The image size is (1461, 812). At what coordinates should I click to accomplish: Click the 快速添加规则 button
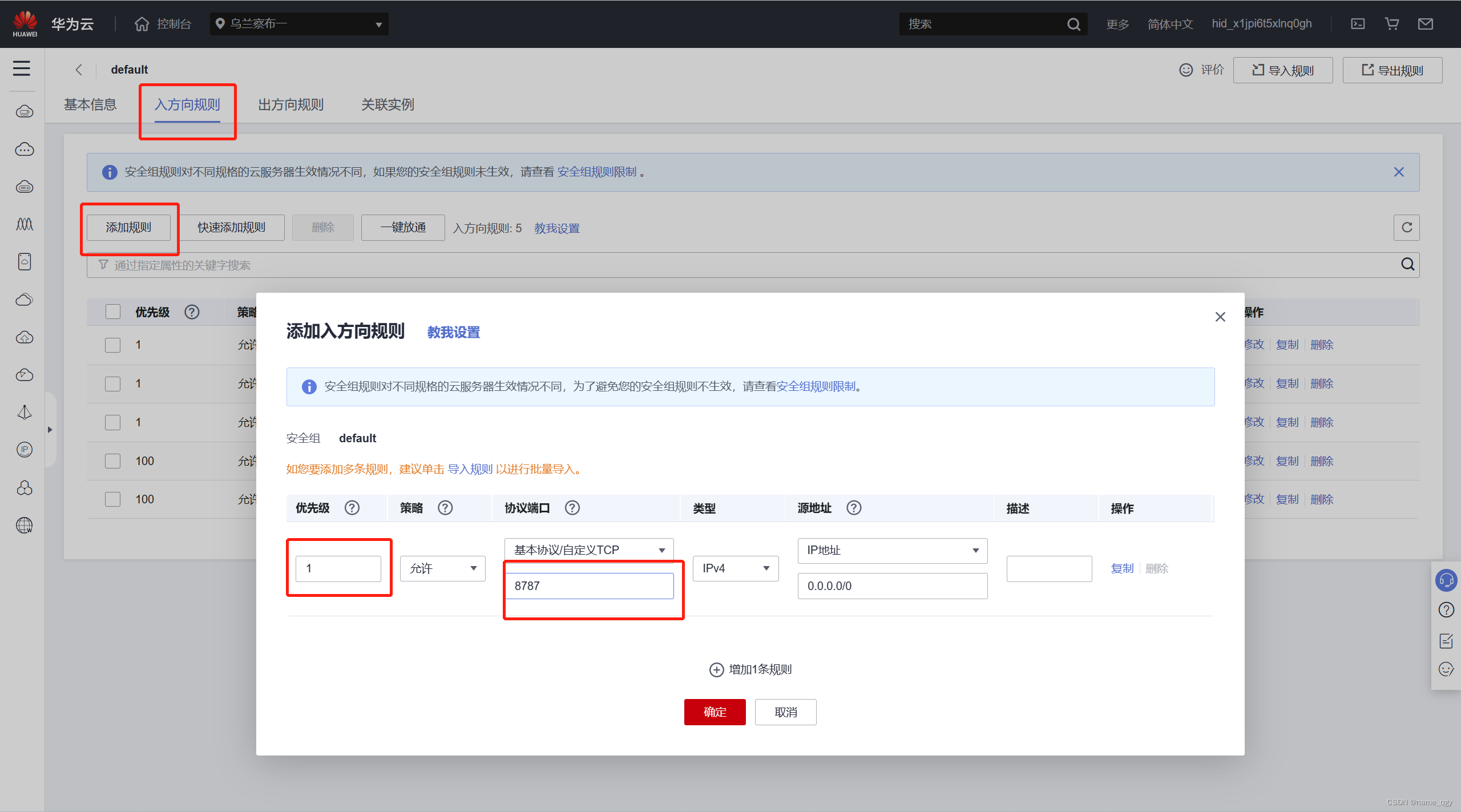231,228
